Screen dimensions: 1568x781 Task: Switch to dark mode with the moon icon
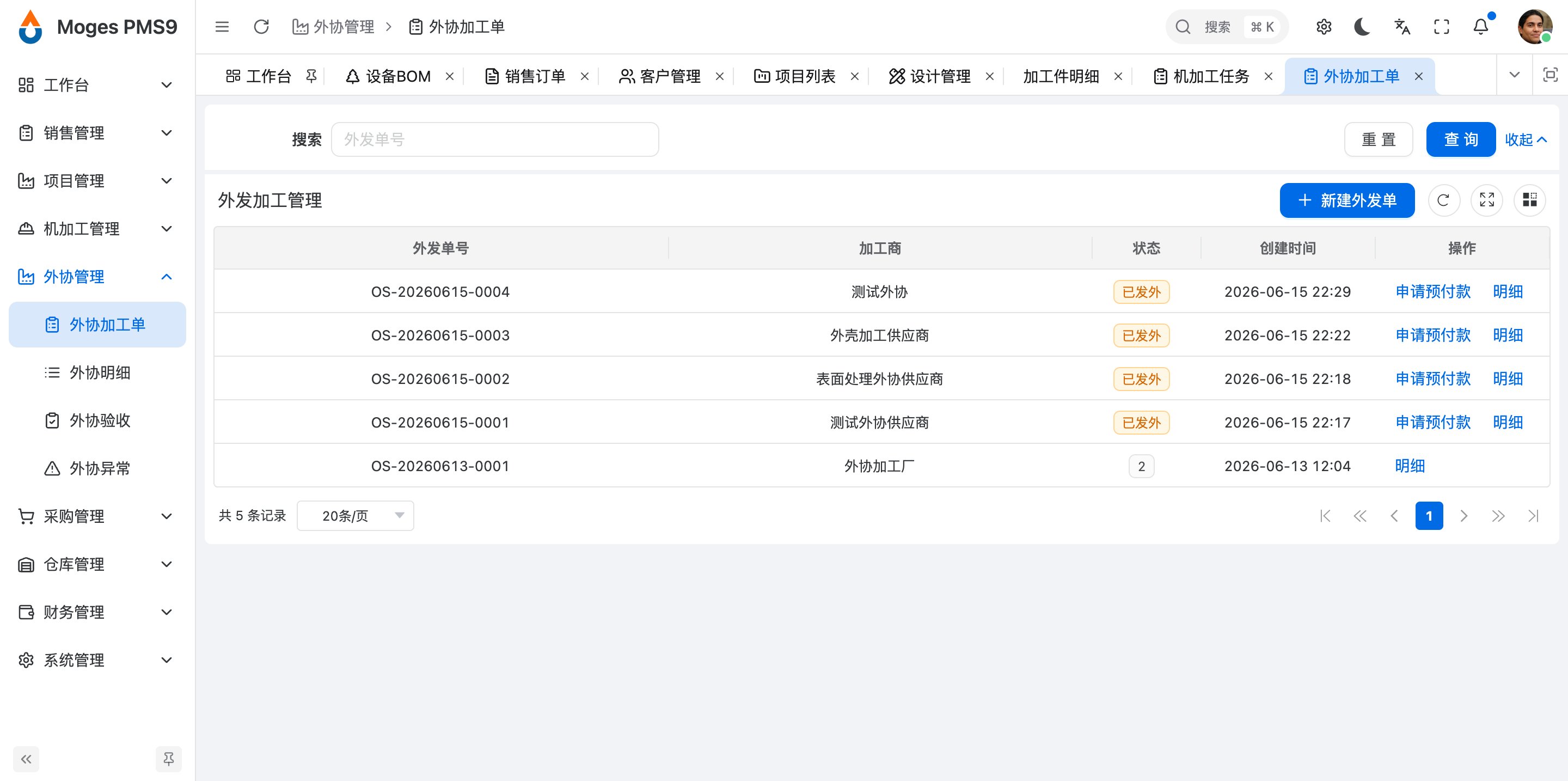point(1362,27)
